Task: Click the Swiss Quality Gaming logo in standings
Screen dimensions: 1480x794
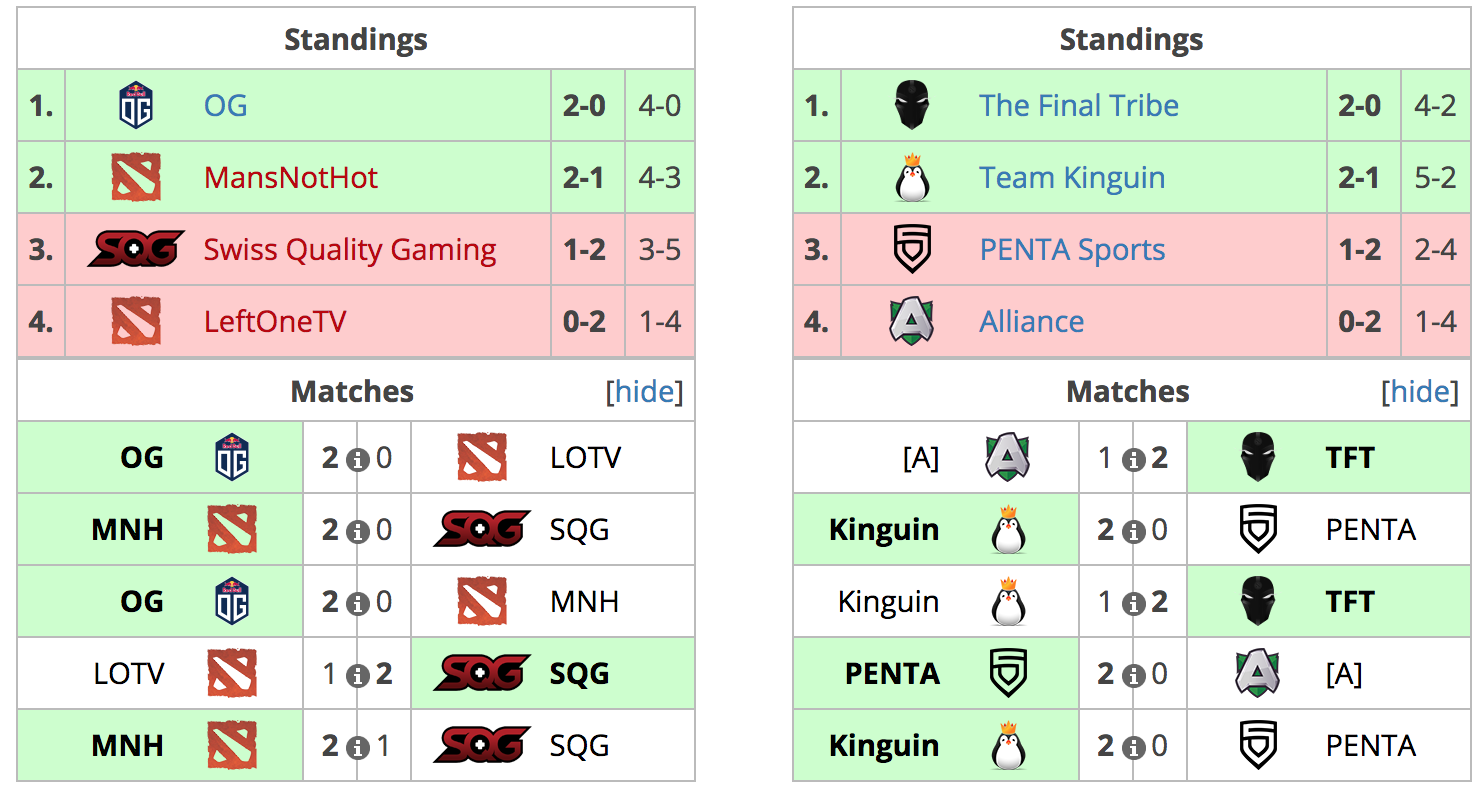Action: (136, 249)
